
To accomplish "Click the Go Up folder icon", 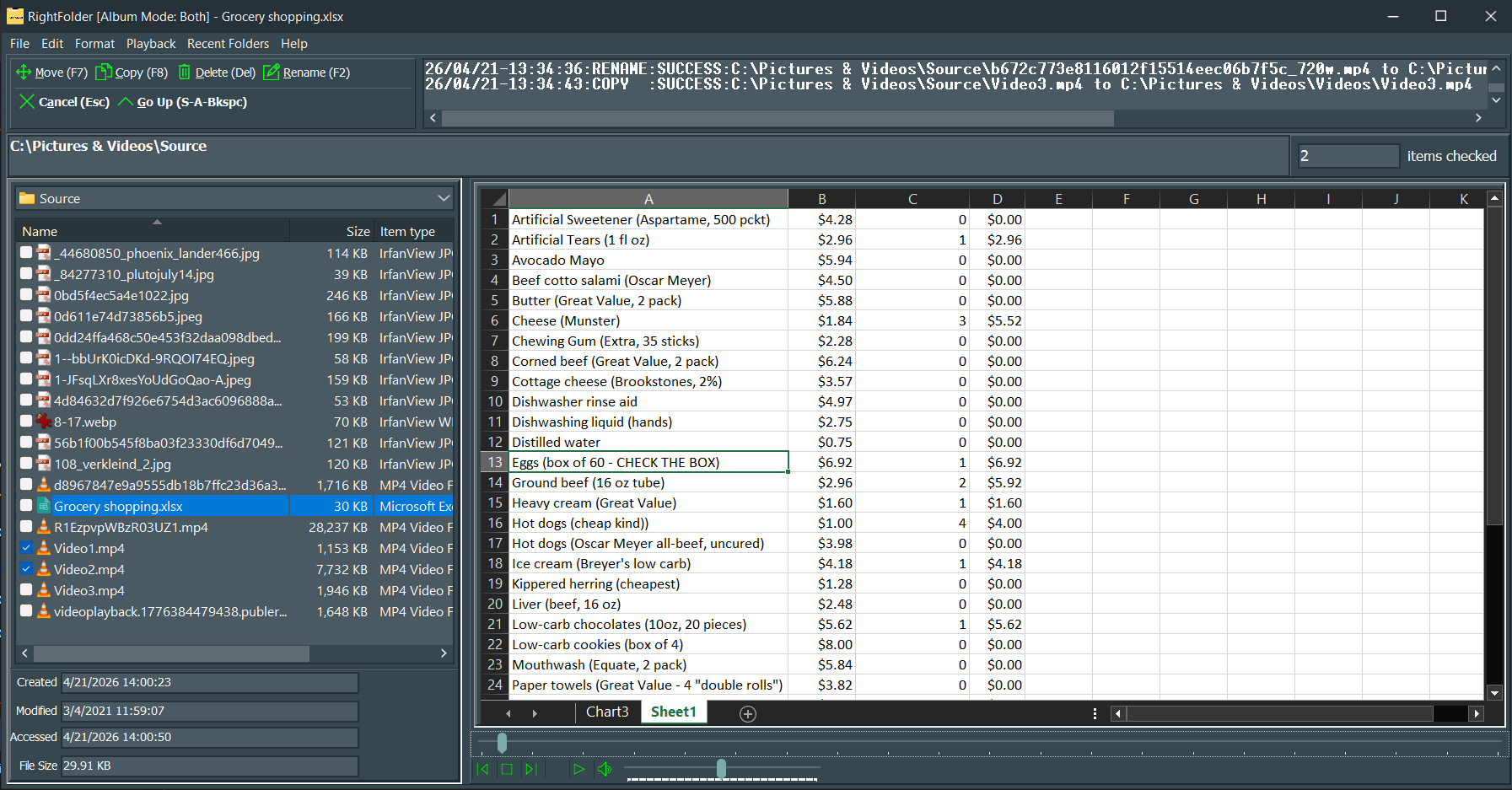I will click(125, 101).
